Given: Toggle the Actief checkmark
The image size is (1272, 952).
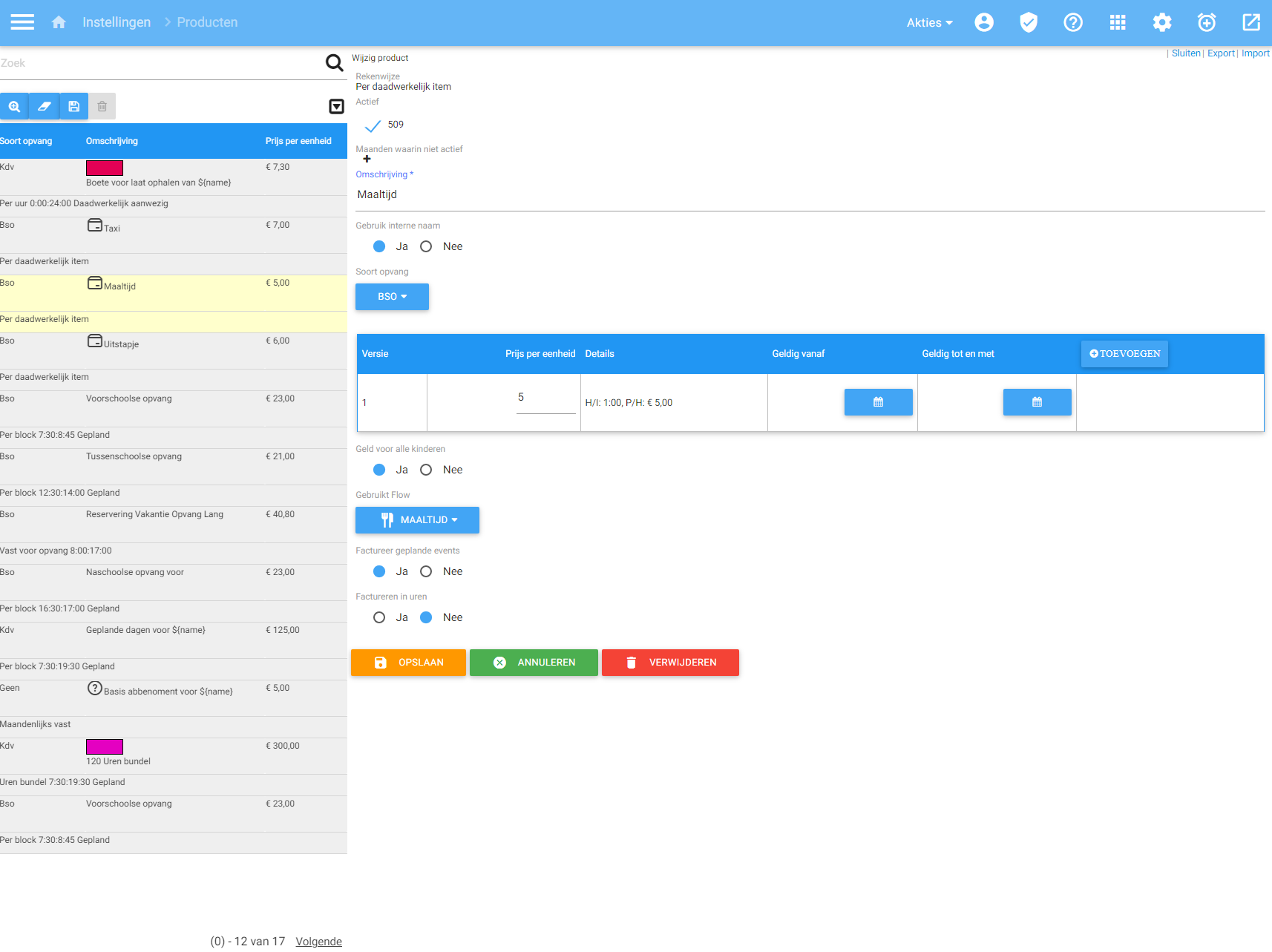Looking at the screenshot, I should [x=373, y=125].
